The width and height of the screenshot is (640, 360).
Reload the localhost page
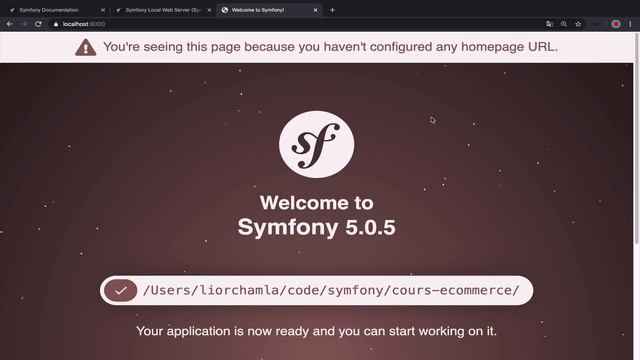tap(38, 24)
